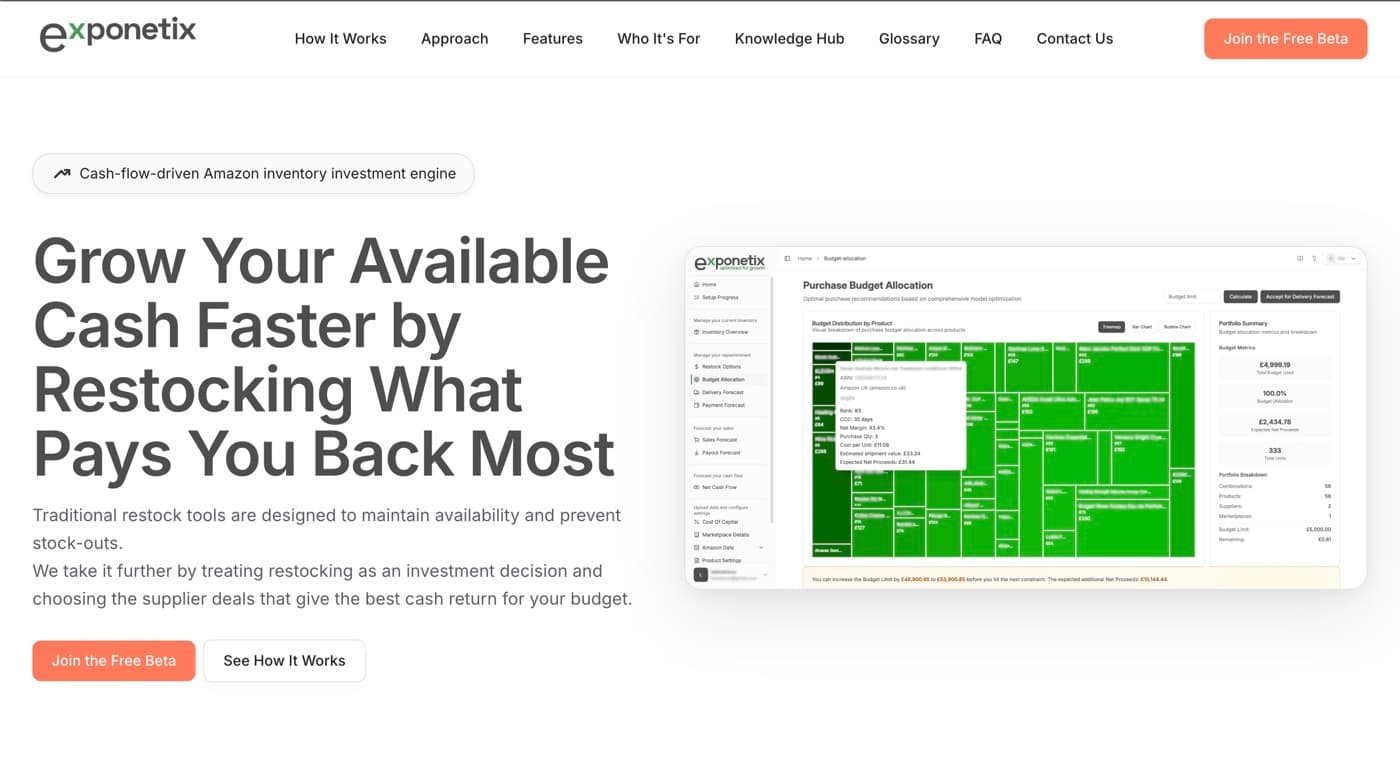
Task: Expand the user account switcher chevrons in the sidebar
Action: [x=765, y=575]
